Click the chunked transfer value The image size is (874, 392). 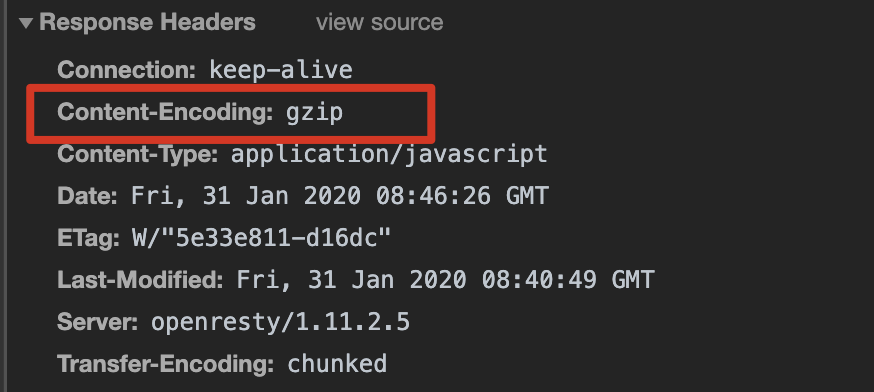point(337,364)
